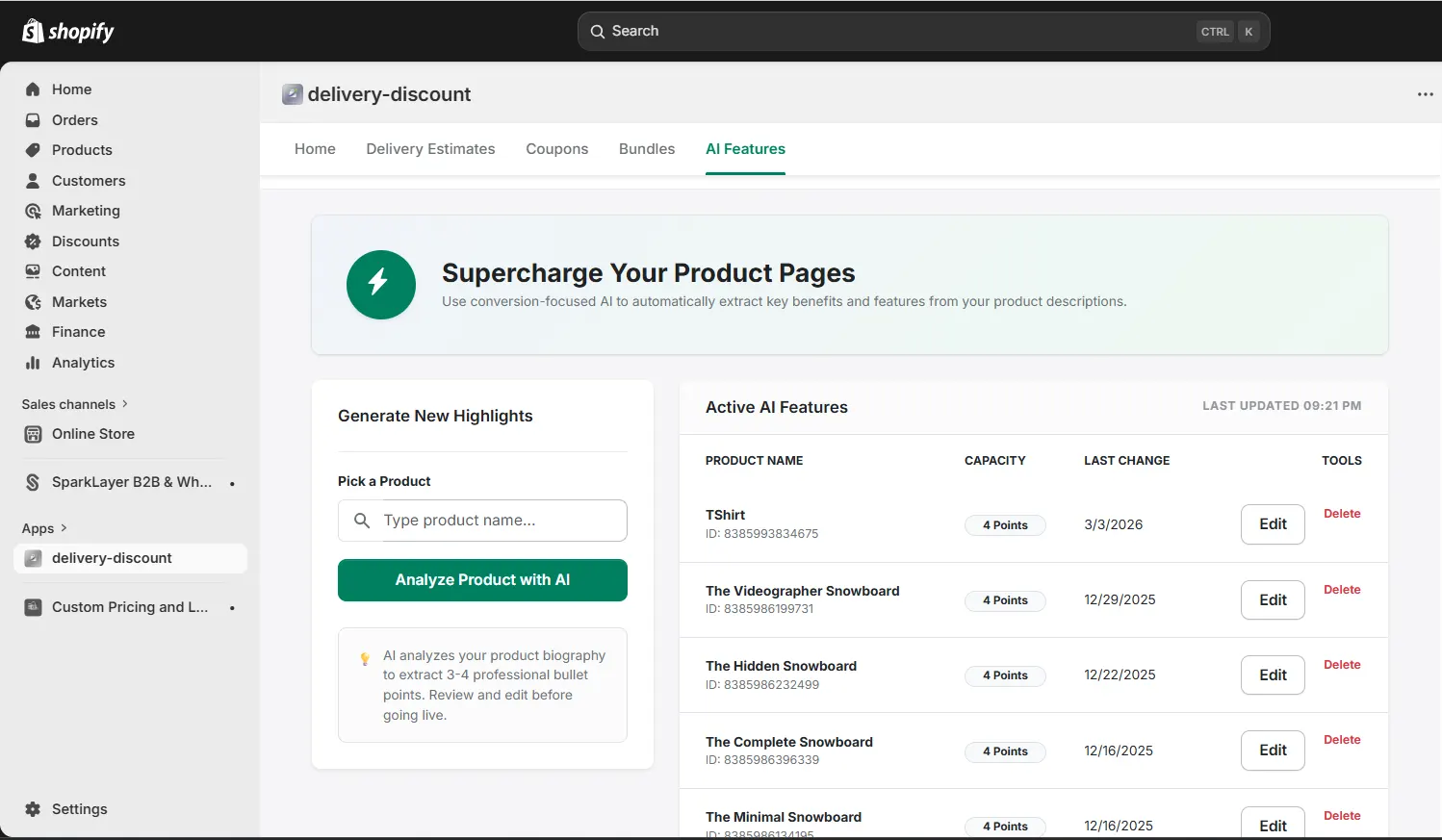Click the Analytics bar chart icon

[33, 363]
